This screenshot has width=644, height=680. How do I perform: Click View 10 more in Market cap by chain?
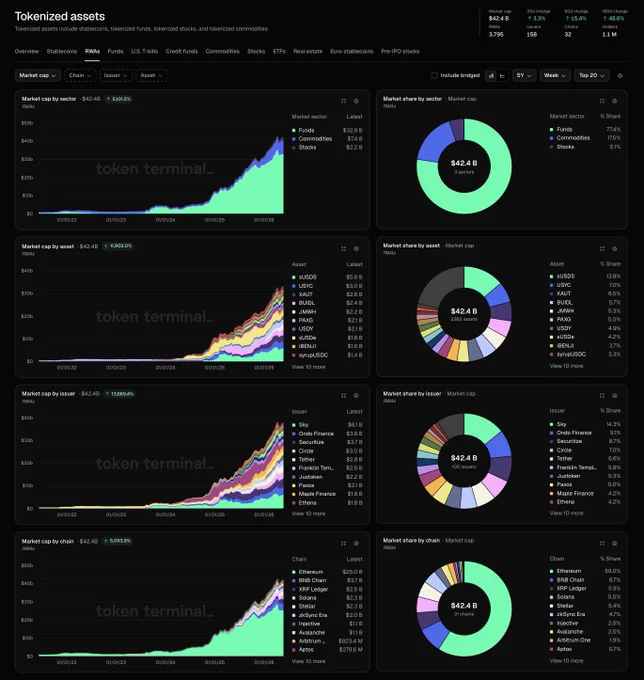(308, 661)
